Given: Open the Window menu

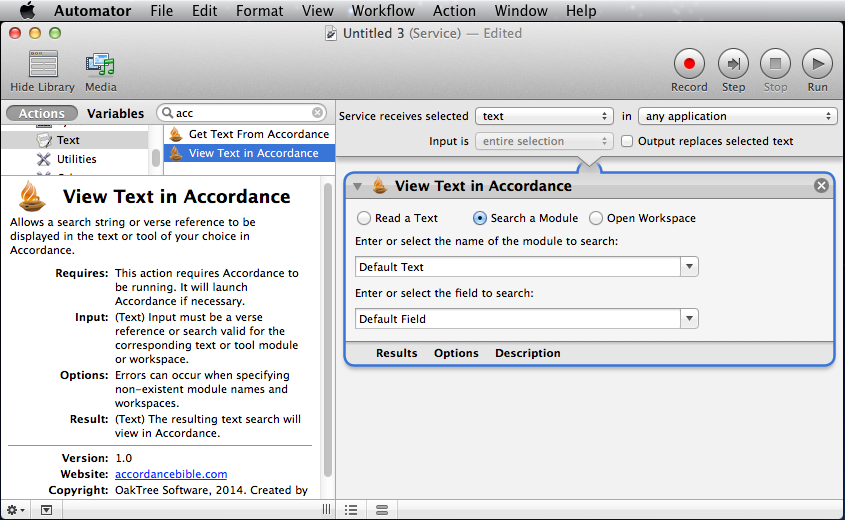Looking at the screenshot, I should pyautogui.click(x=521, y=10).
